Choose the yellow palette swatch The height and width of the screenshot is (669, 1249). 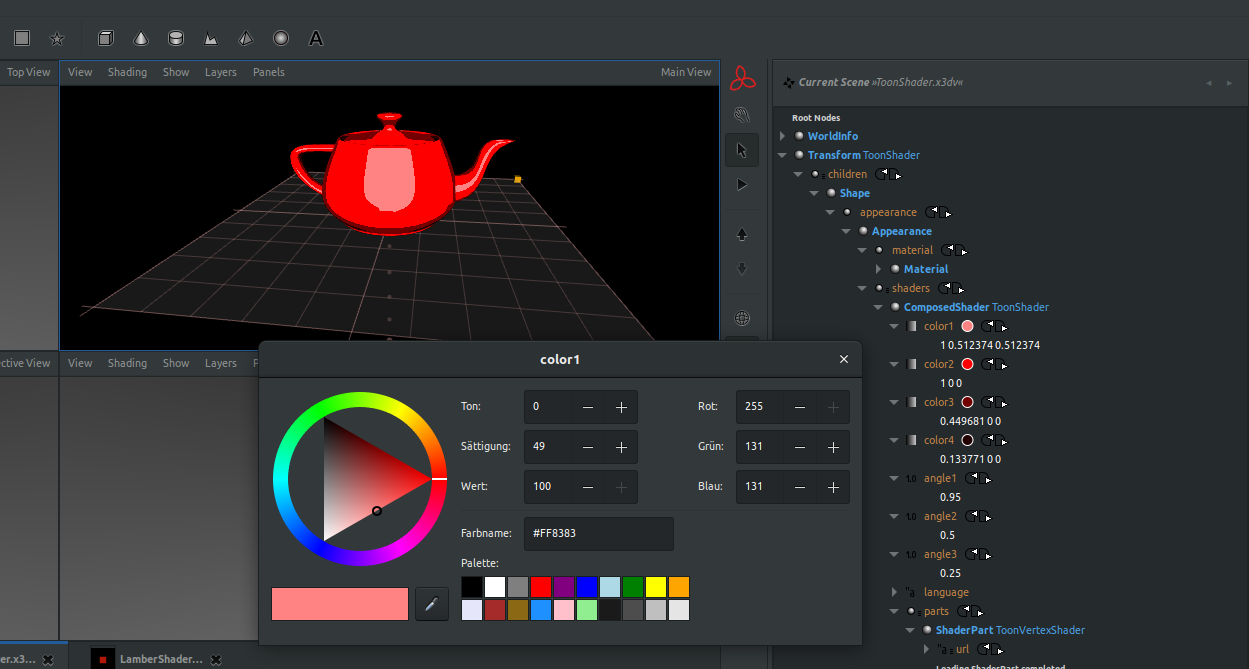click(655, 587)
